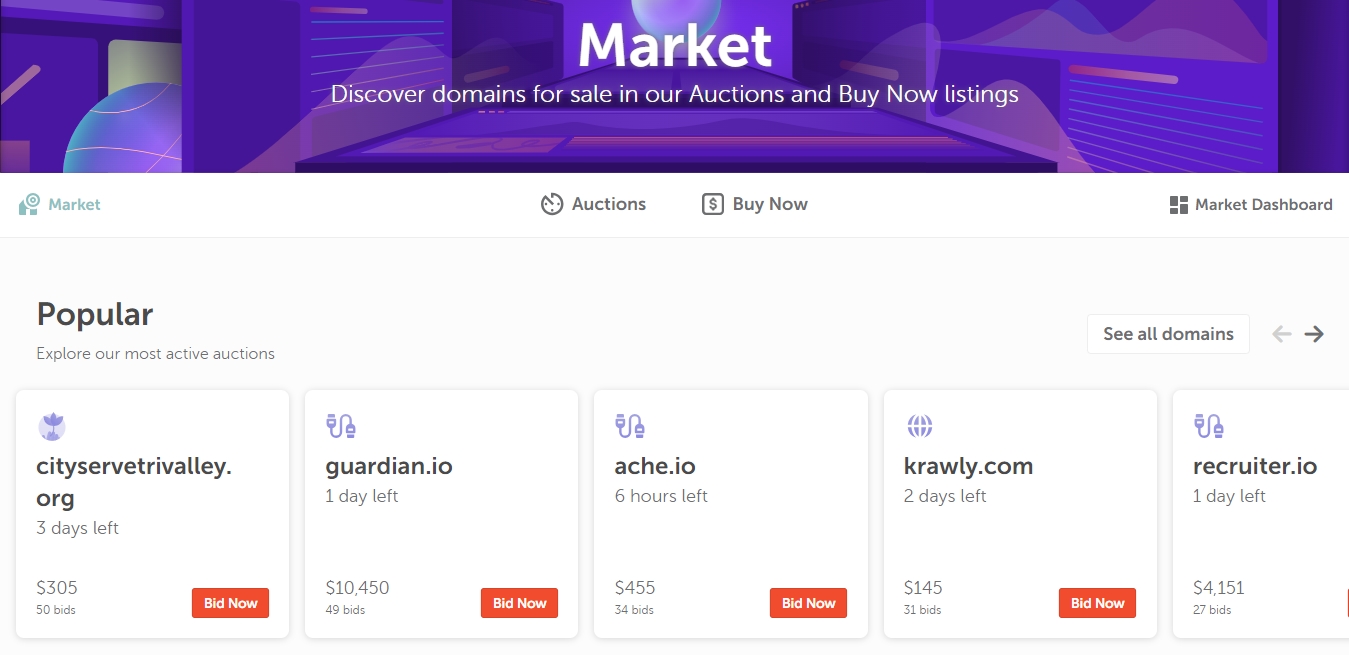Image resolution: width=1349 pixels, height=655 pixels.
Task: Bid Now on guardian.io
Action: pyautogui.click(x=519, y=603)
